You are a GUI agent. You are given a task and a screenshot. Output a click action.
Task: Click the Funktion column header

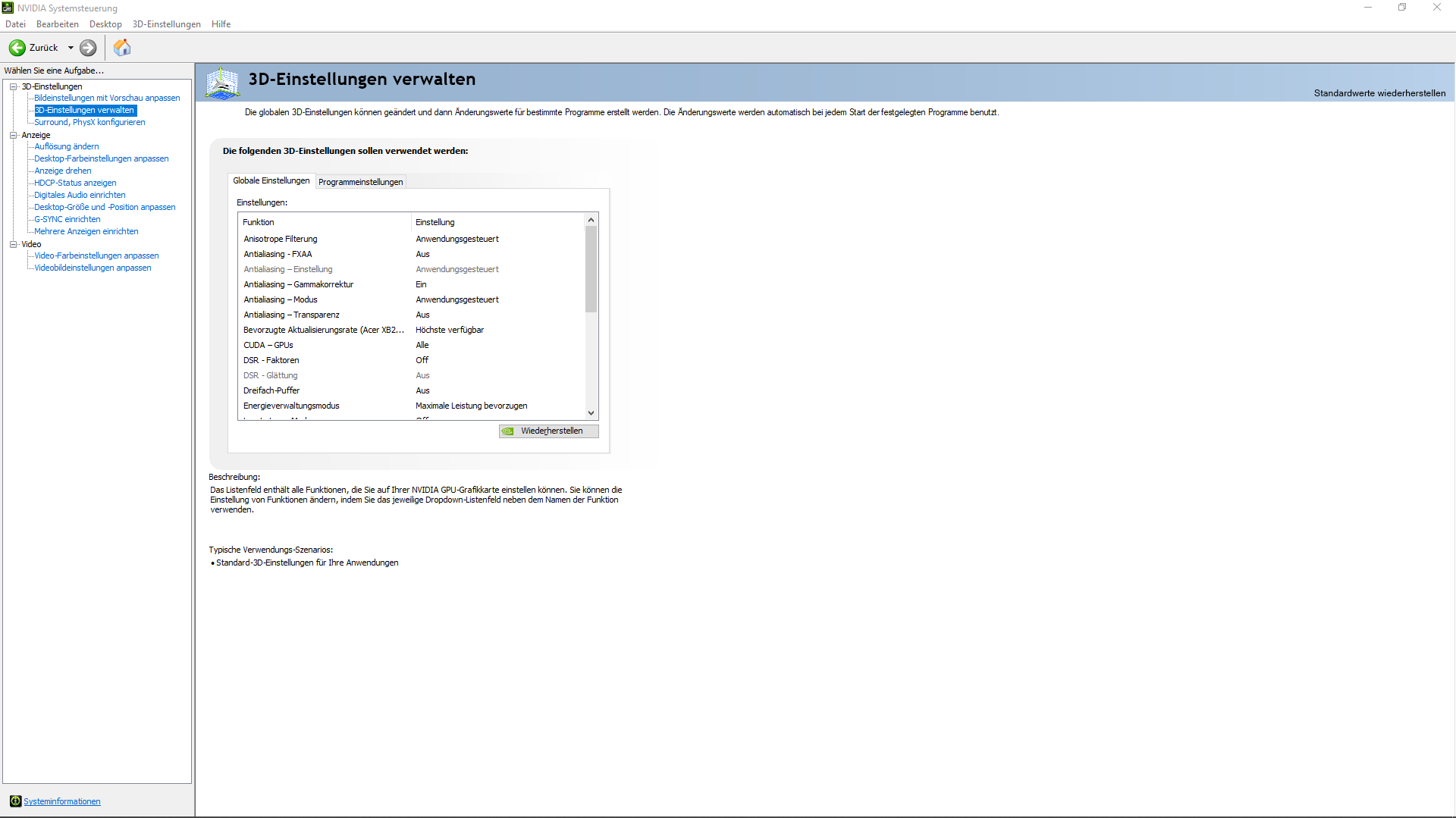click(x=325, y=222)
